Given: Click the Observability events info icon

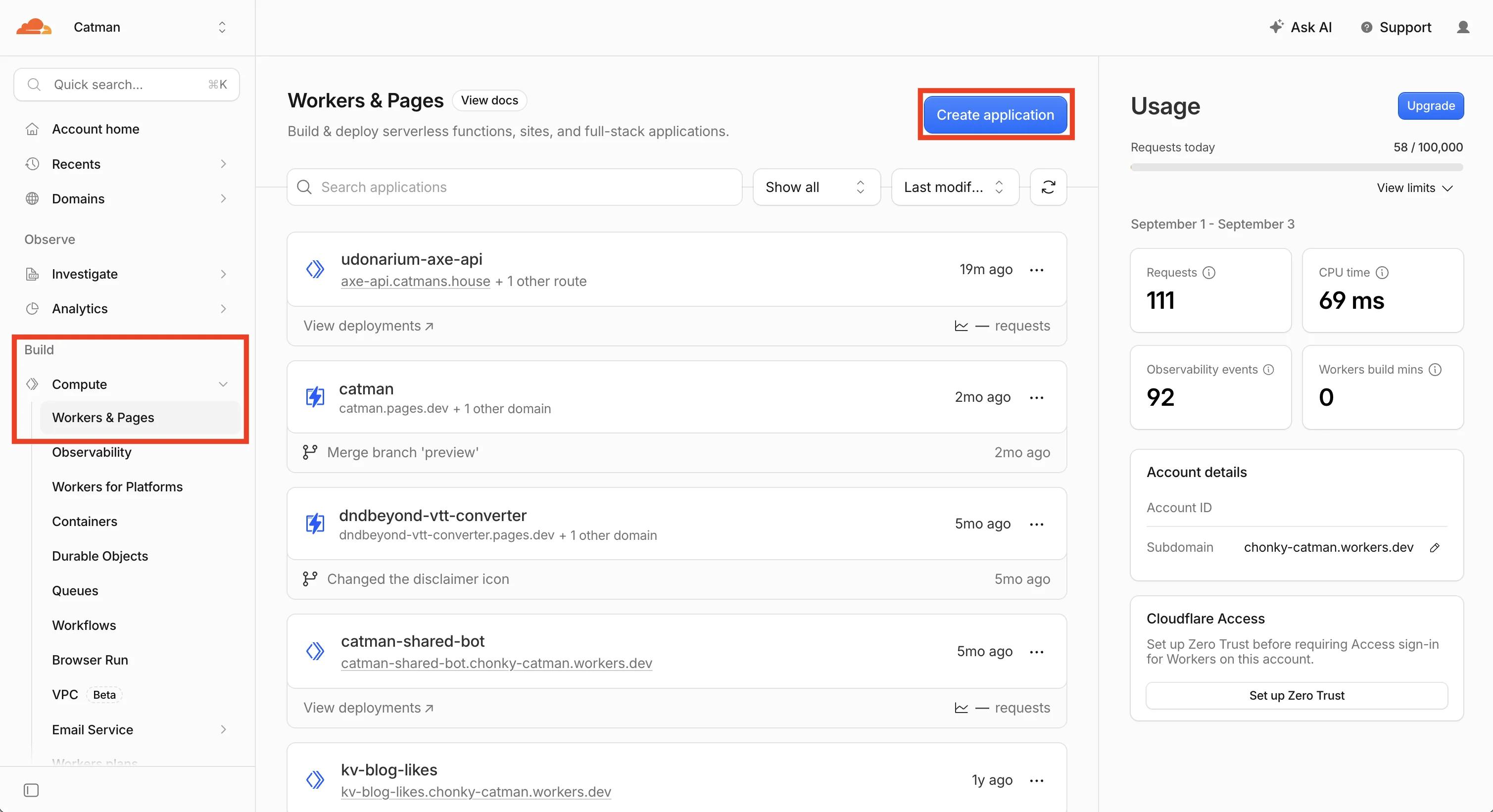Looking at the screenshot, I should pyautogui.click(x=1269, y=369).
